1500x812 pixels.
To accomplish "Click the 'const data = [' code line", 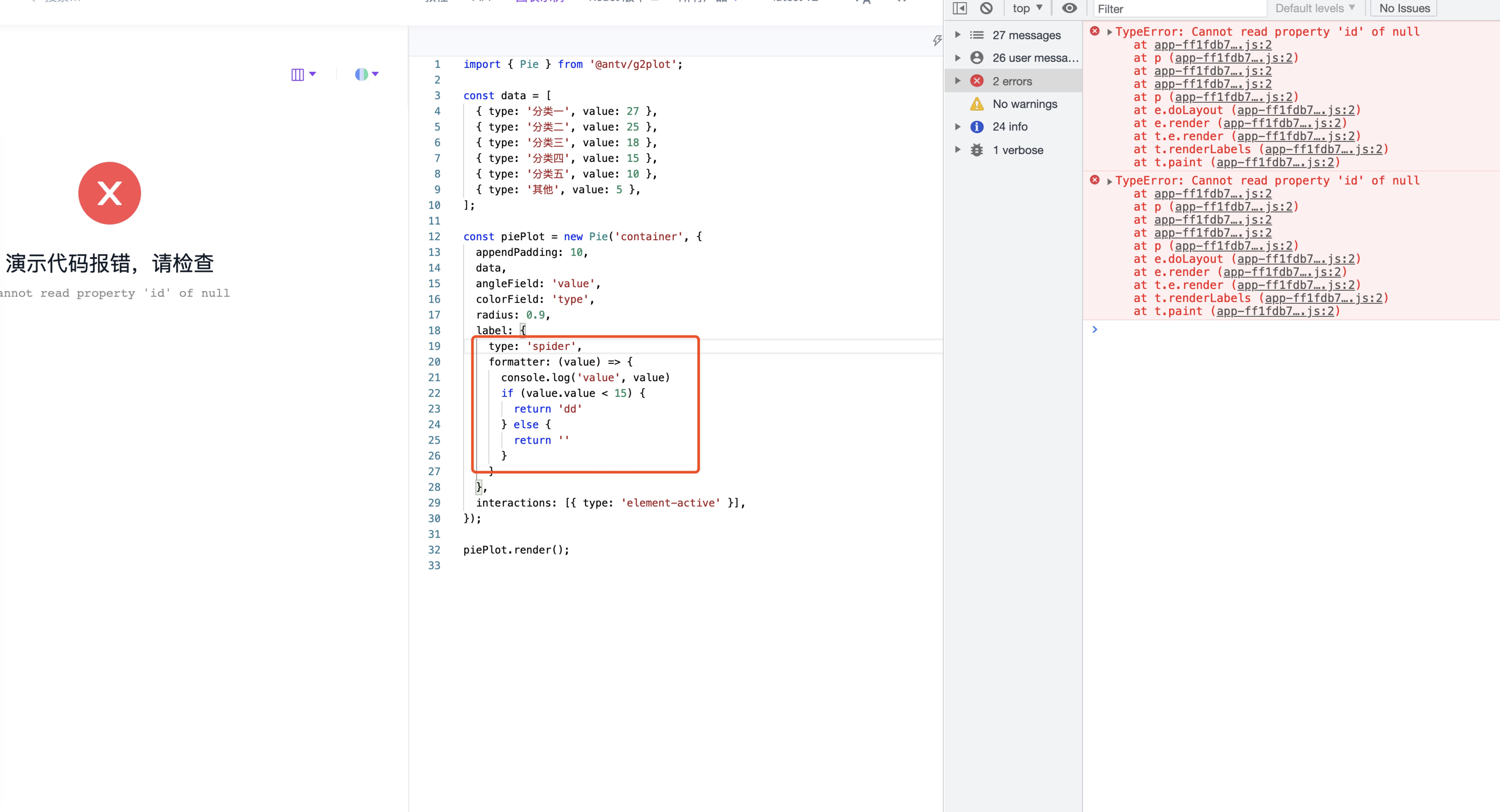I will click(507, 96).
